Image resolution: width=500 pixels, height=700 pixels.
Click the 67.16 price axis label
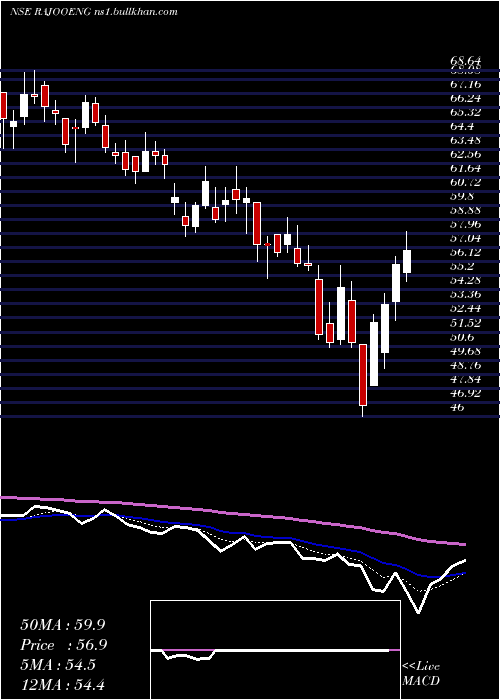tap(465, 85)
